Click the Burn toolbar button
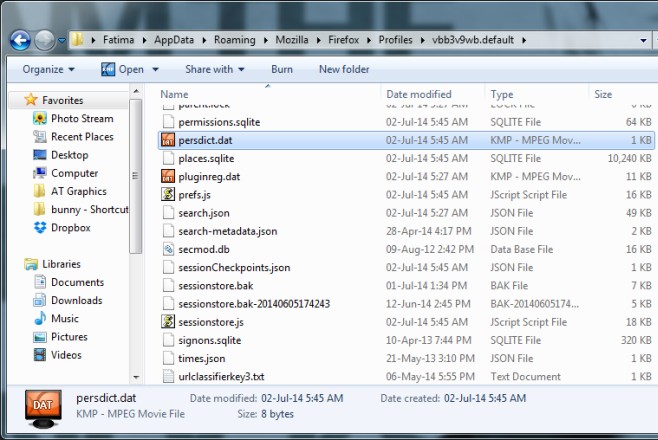Image resolution: width=658 pixels, height=440 pixels. click(281, 69)
